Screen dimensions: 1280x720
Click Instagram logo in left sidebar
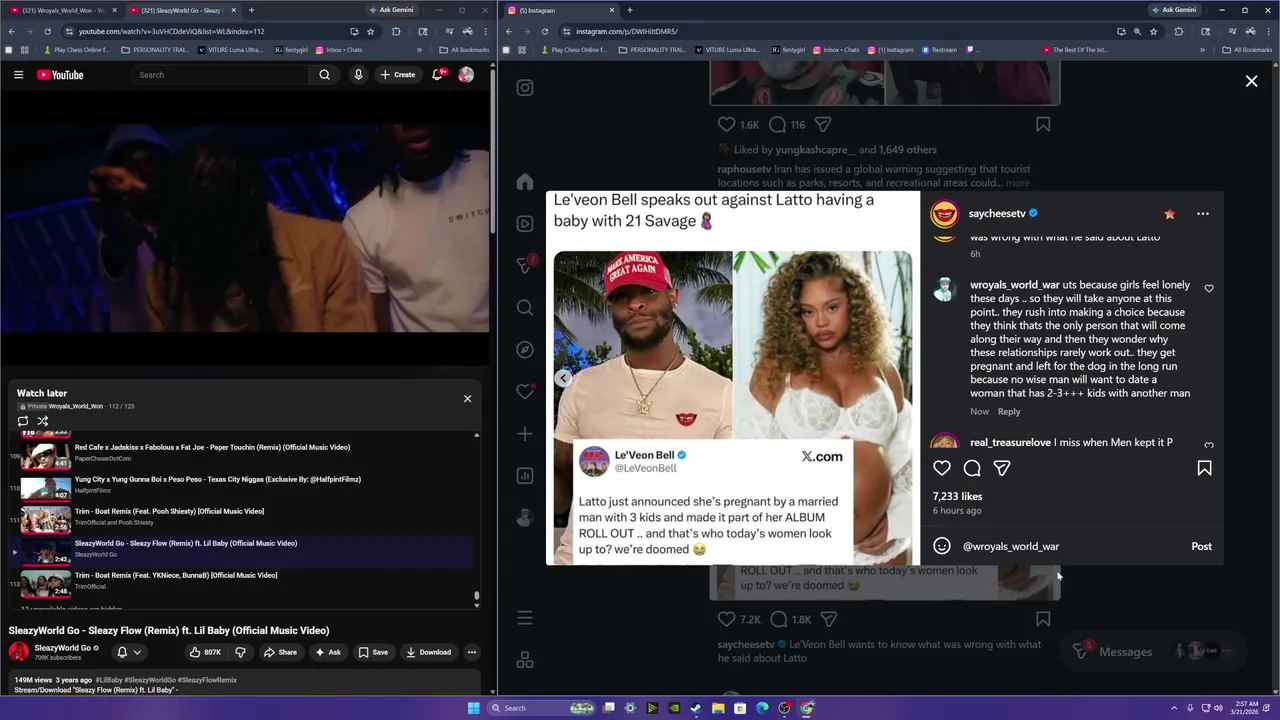[x=525, y=88]
